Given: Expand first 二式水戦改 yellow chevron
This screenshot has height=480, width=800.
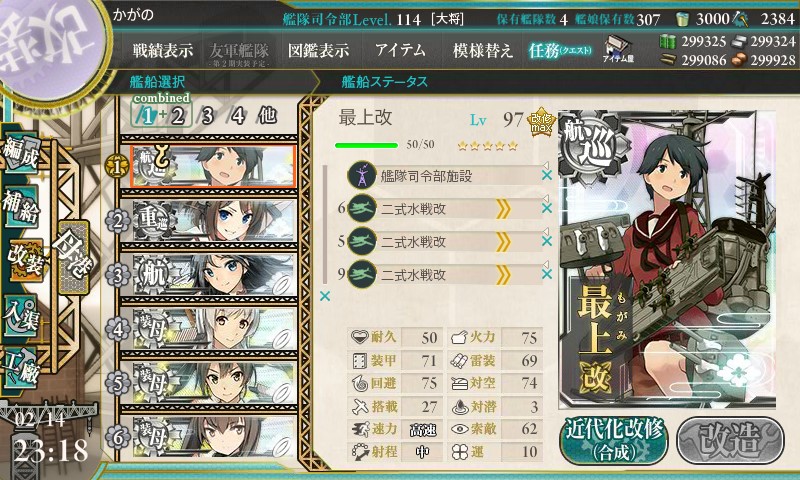Looking at the screenshot, I should [503, 209].
